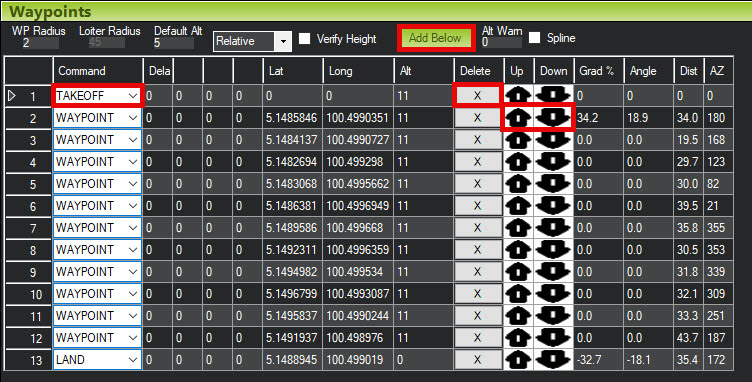Move waypoint row 3 up
This screenshot has width=752, height=382.
(518, 139)
